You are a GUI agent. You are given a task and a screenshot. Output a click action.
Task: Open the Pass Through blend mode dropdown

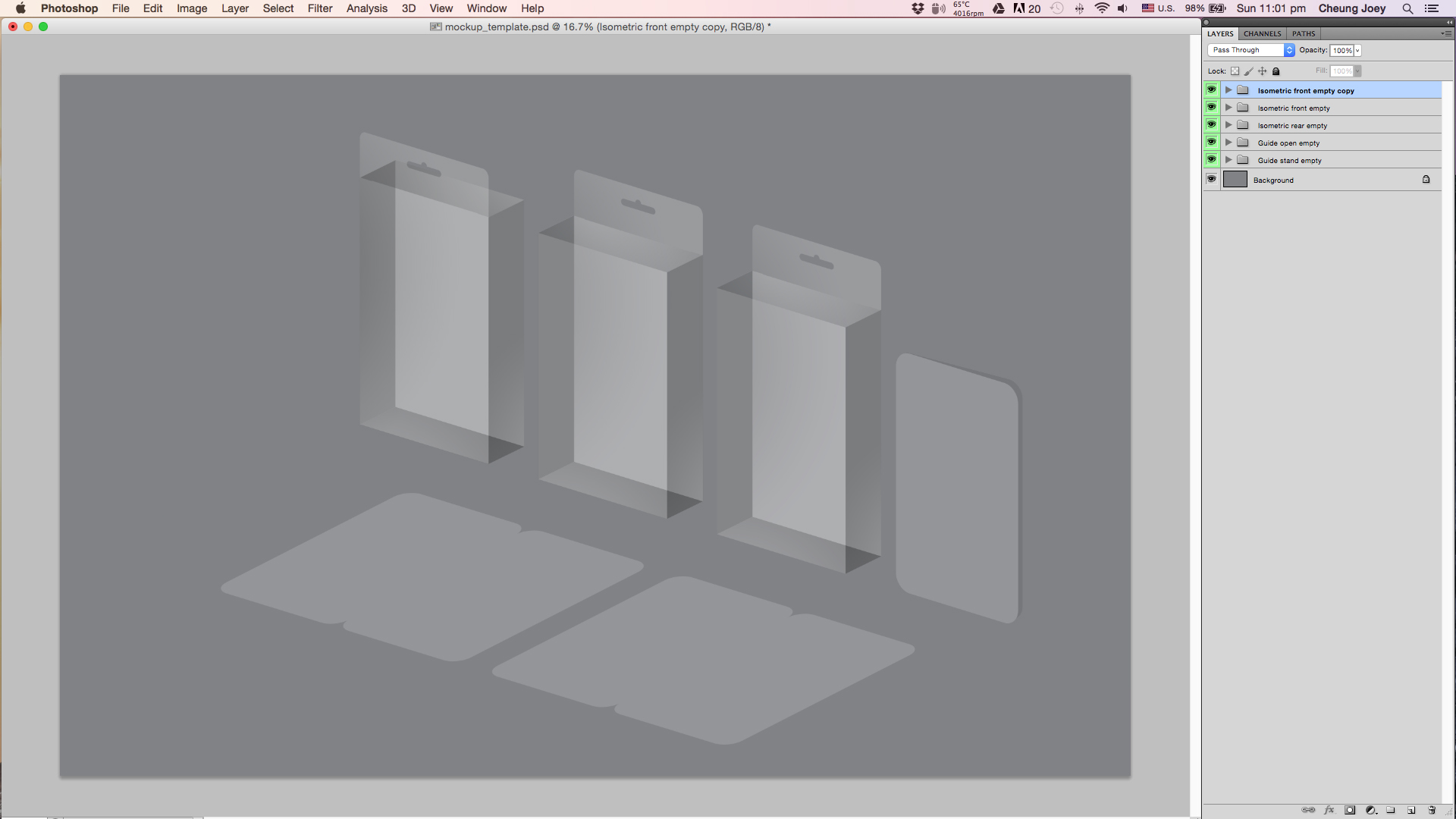coord(1251,50)
